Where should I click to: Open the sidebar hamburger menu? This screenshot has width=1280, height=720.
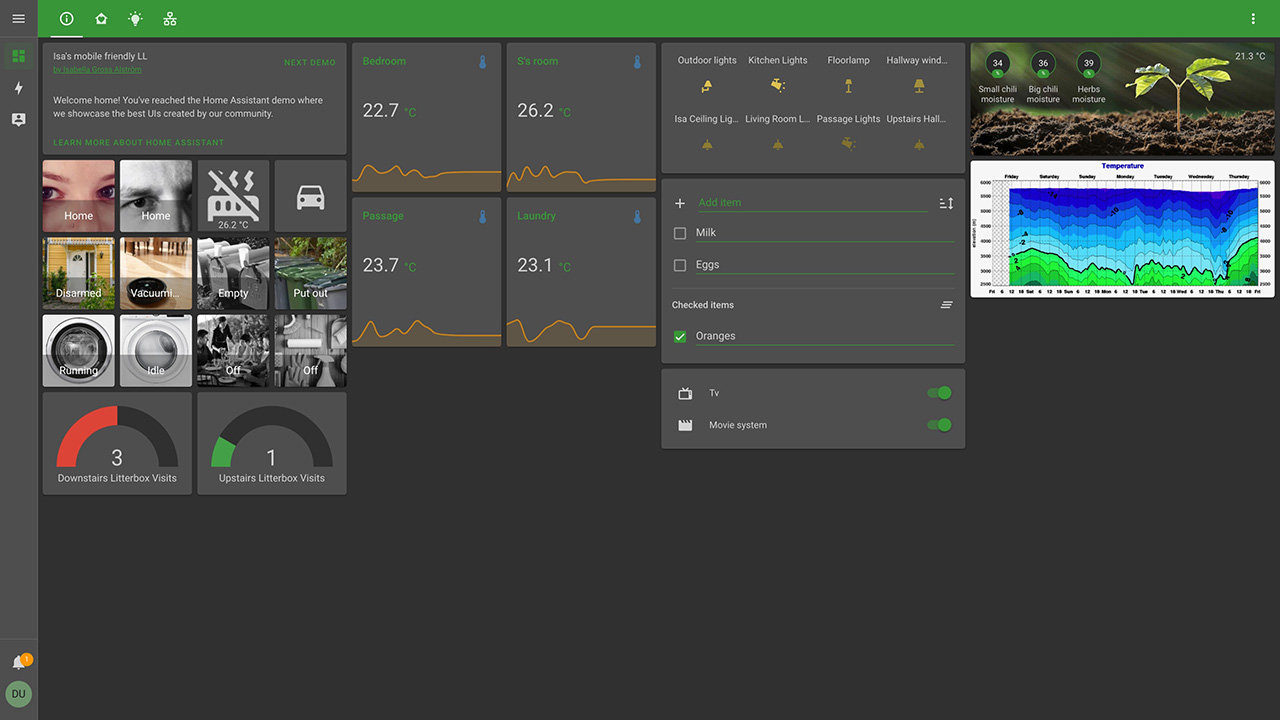[18, 18]
